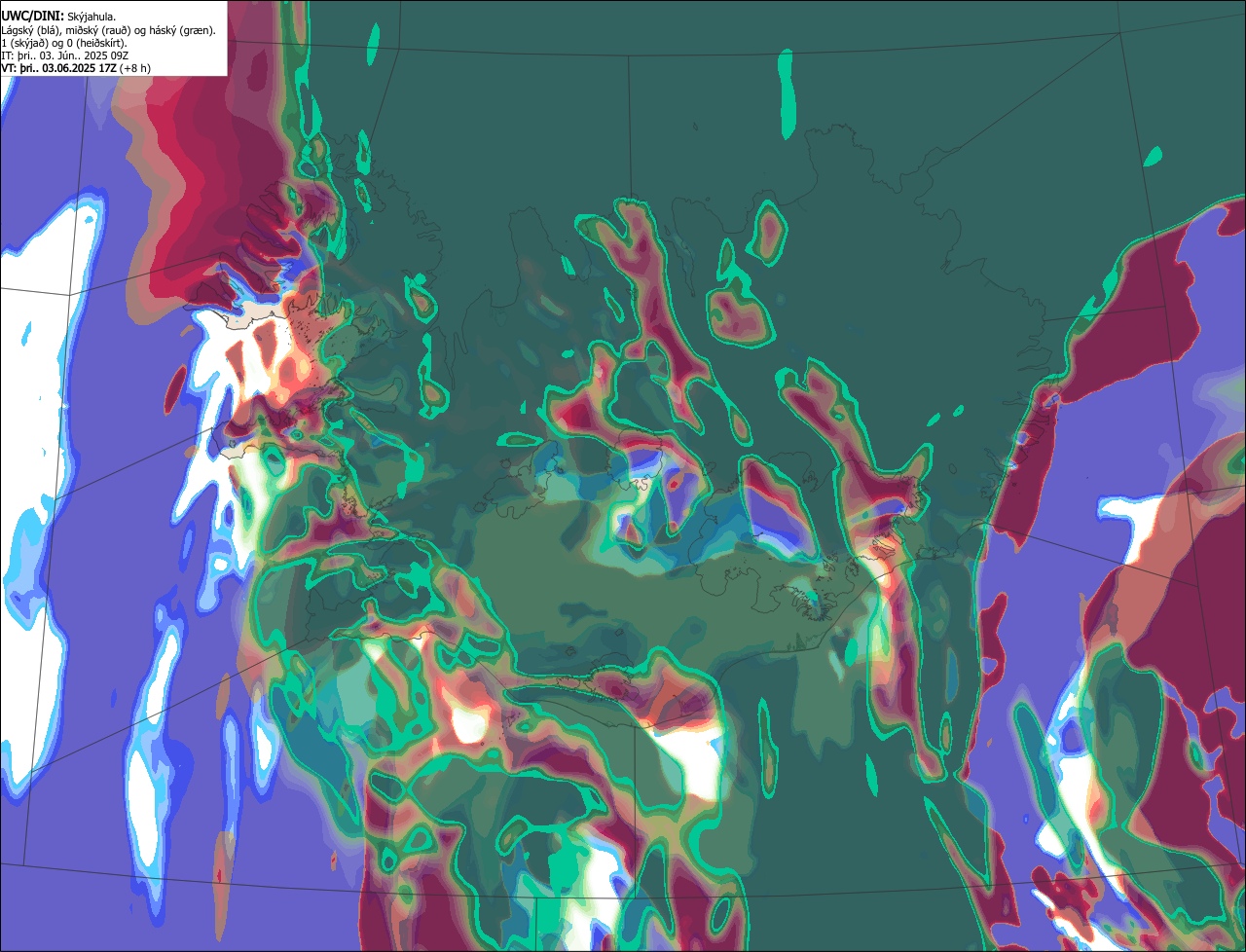Click the 'IT: þri.. 03. Jún.. 2025 09Z' line

(x=65, y=55)
